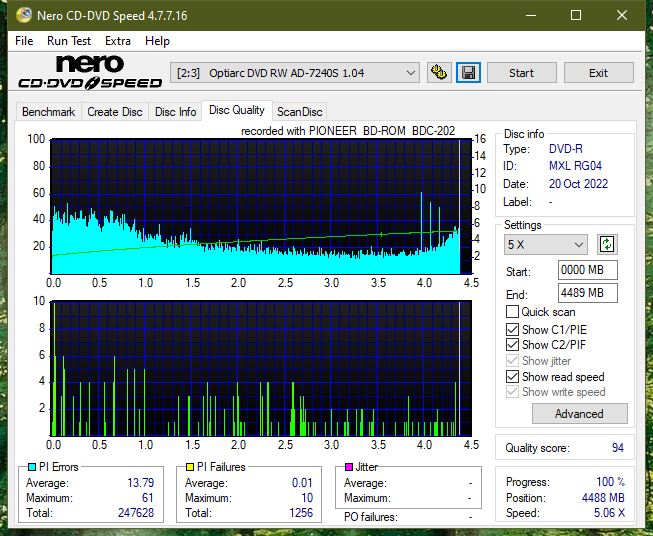Click the recorded with PIONEER BD-ROM text

(348, 131)
